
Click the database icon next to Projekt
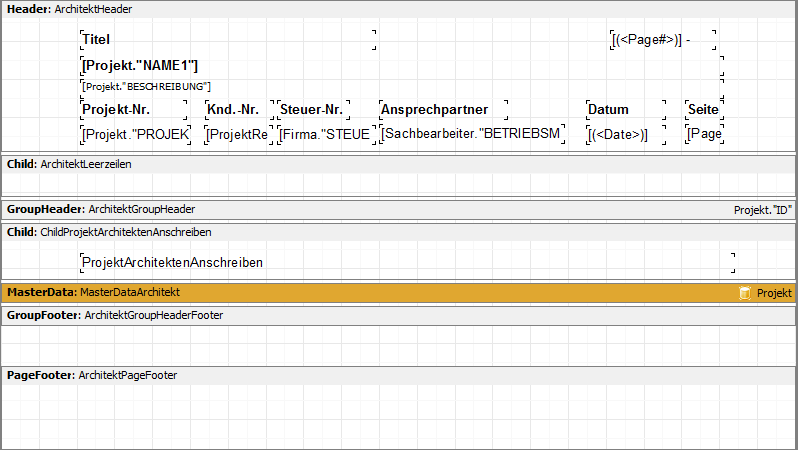click(x=745, y=293)
